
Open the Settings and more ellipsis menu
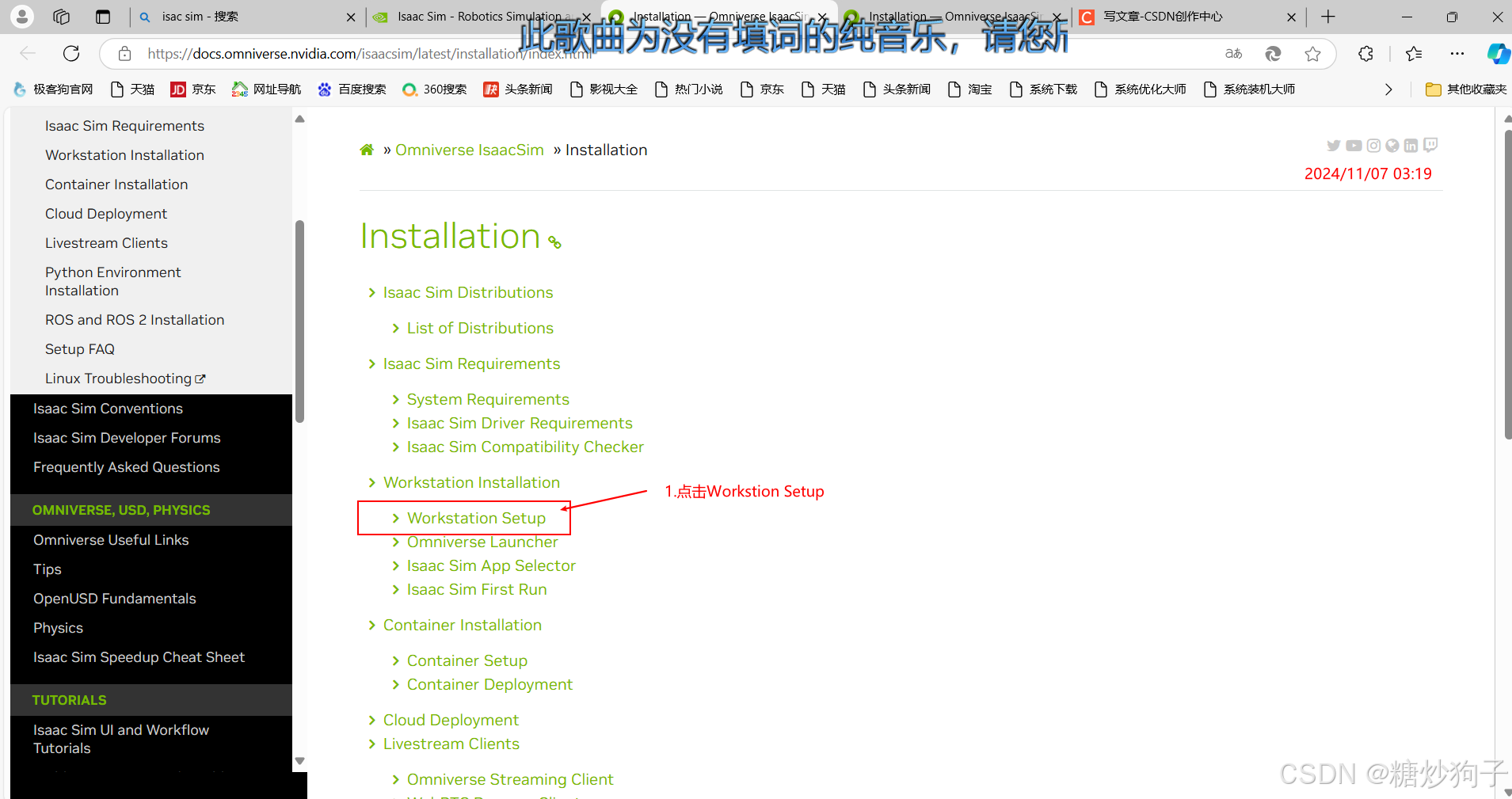pos(1457,54)
